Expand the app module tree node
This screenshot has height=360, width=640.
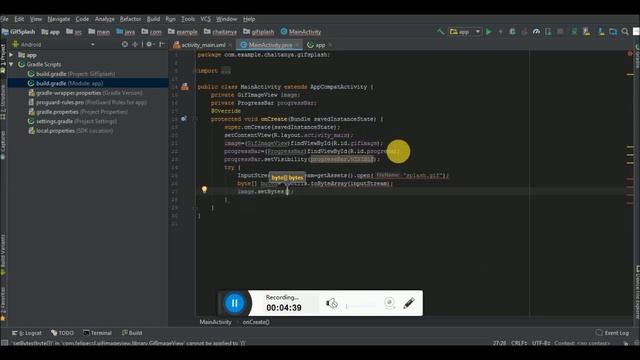click(x=11, y=55)
